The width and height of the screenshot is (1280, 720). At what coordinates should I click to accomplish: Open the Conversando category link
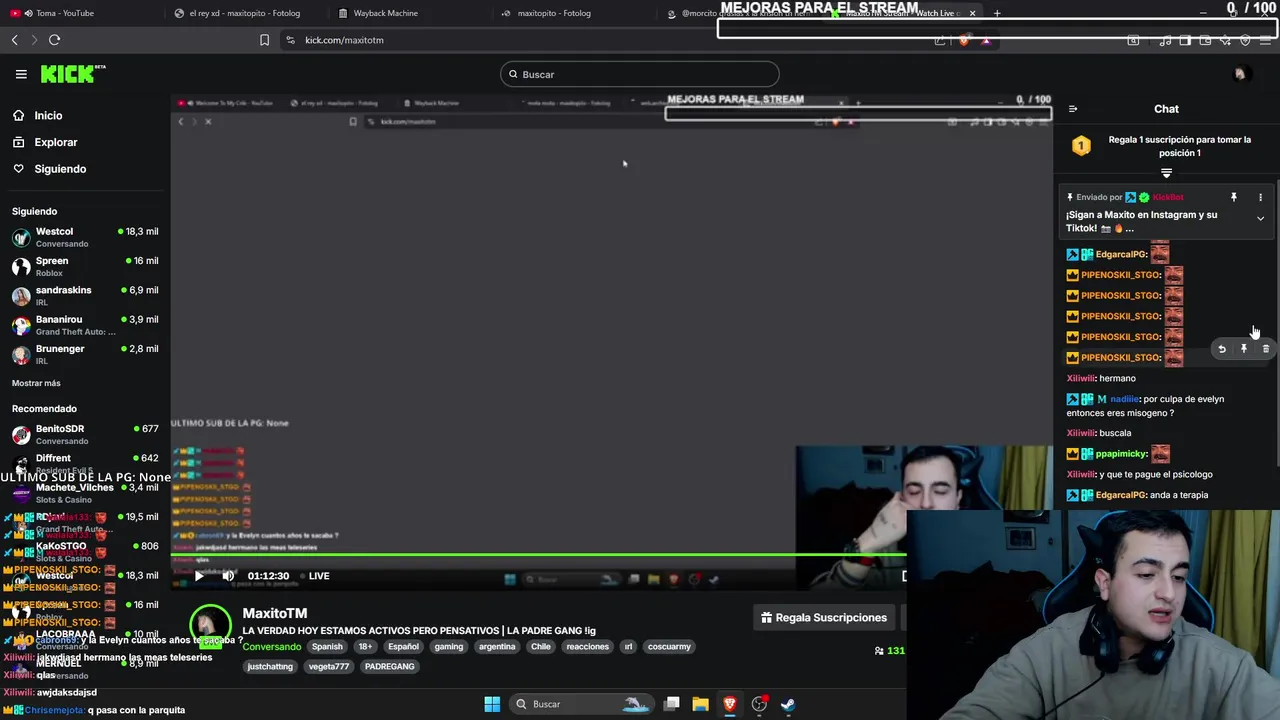point(272,646)
